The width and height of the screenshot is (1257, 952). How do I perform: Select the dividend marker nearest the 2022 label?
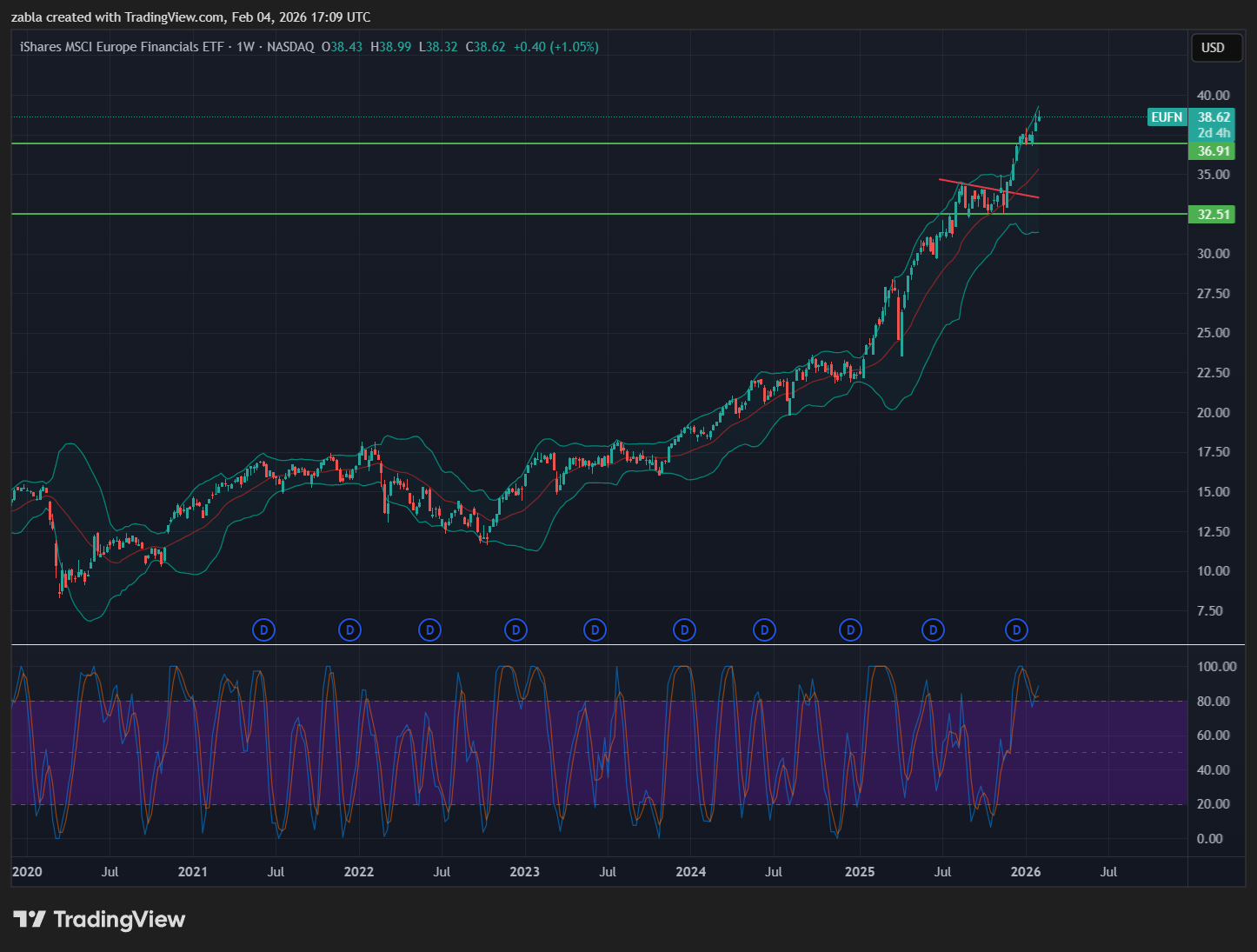(349, 629)
